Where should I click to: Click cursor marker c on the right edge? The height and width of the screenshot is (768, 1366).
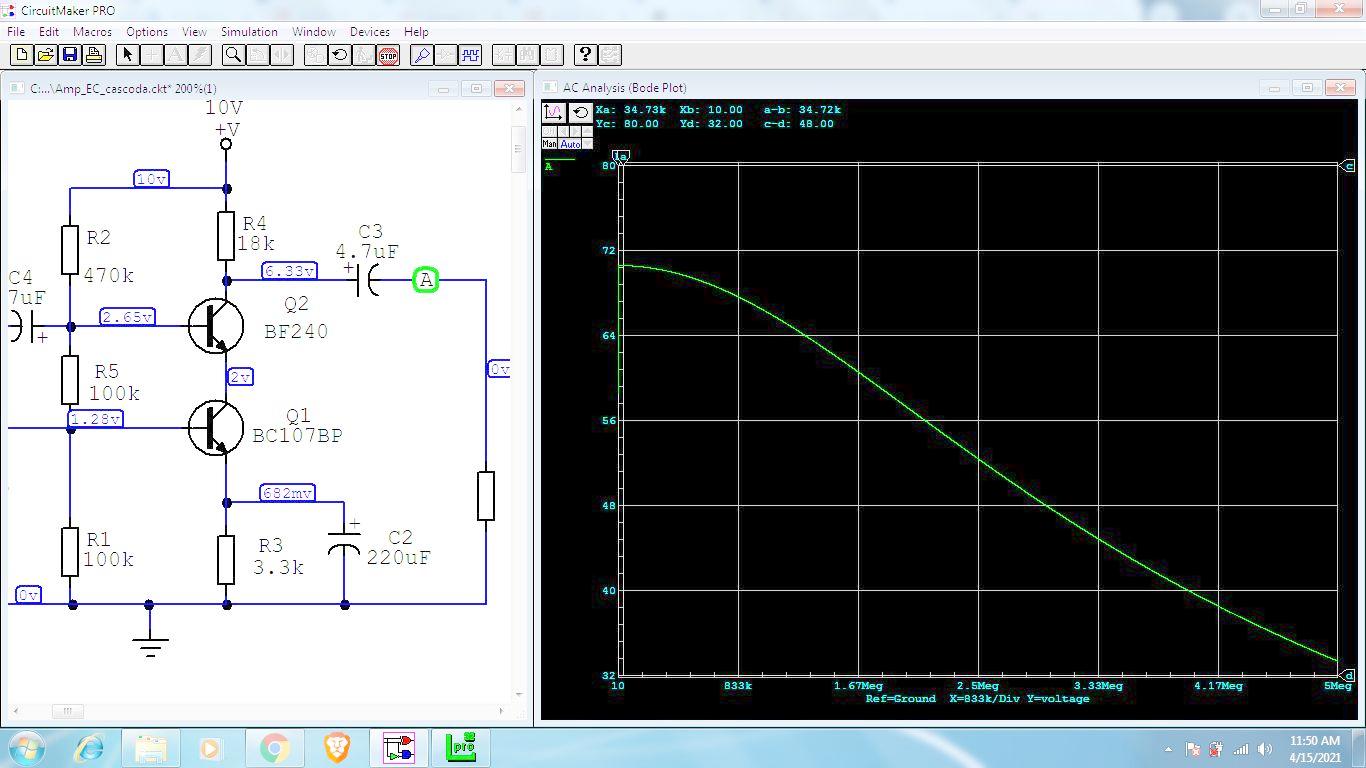point(1348,166)
